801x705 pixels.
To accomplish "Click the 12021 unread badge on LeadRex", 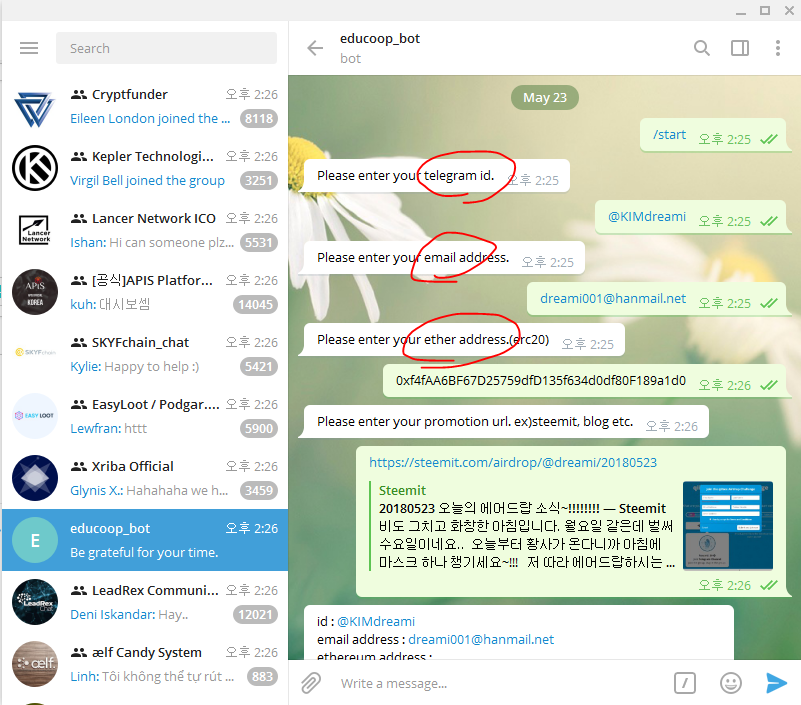I will click(255, 615).
